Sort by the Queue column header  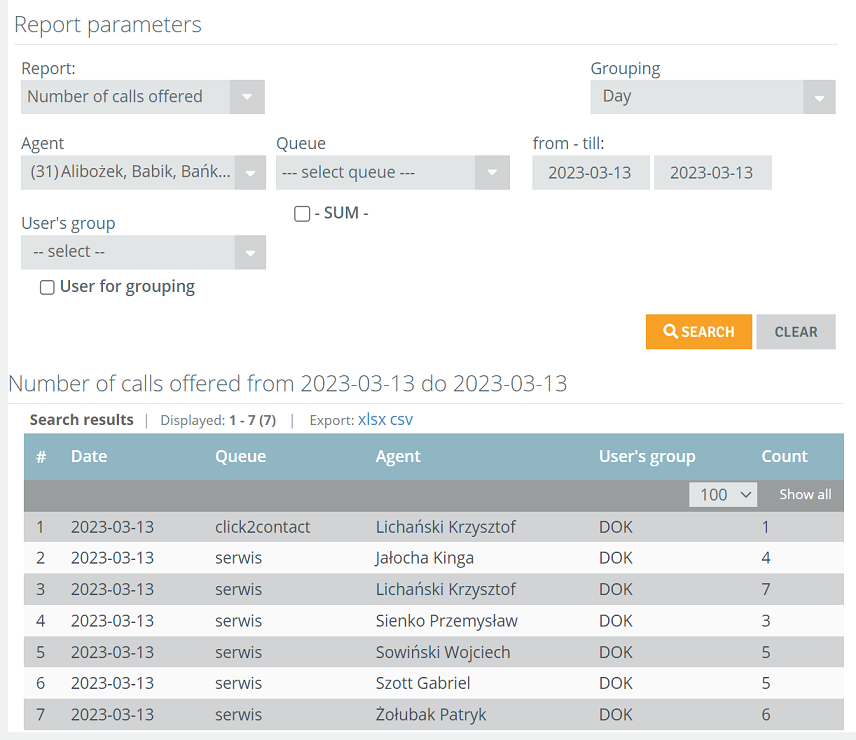coord(240,456)
